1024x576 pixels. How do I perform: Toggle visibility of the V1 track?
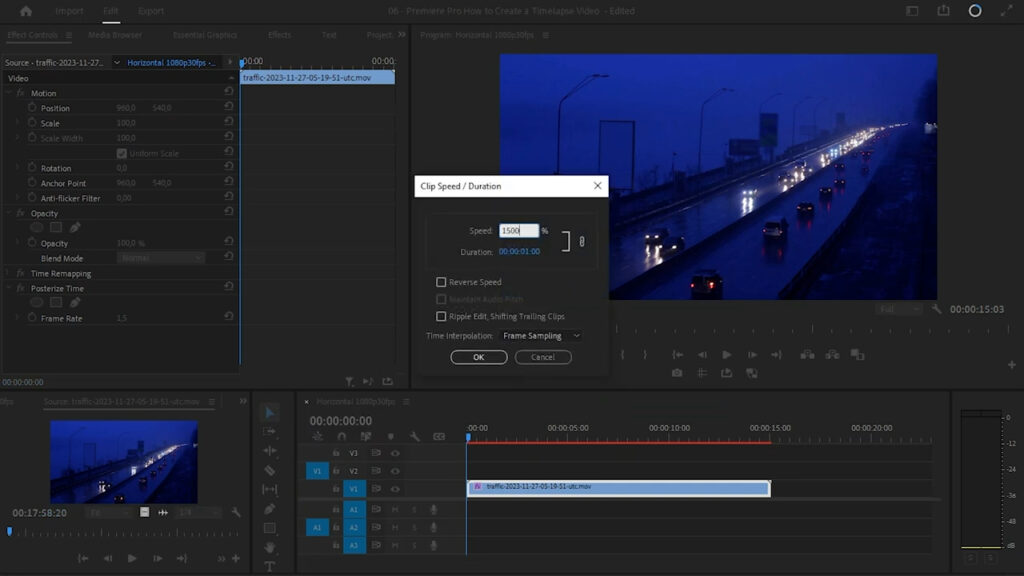pyautogui.click(x=395, y=488)
